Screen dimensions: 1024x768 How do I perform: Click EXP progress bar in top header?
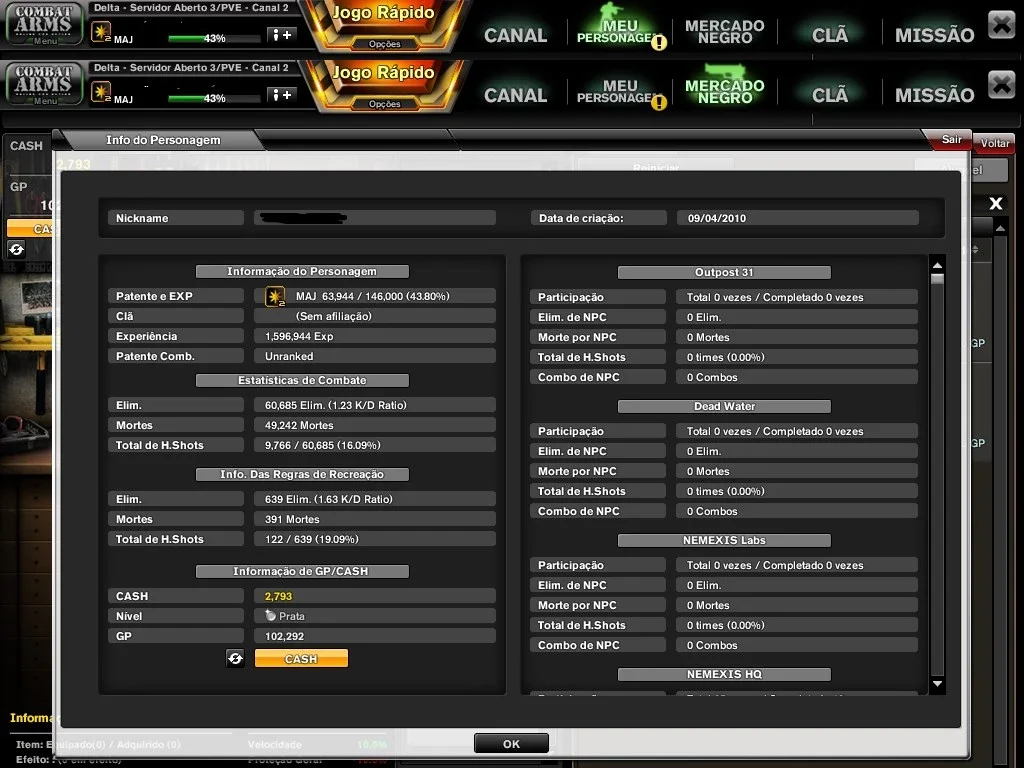point(214,39)
